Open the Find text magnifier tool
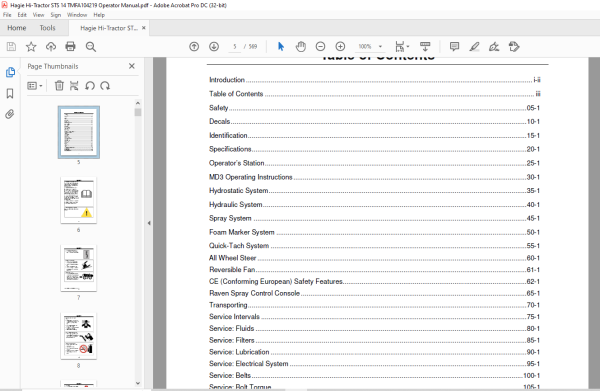This screenshot has height=391, width=600. [x=91, y=47]
